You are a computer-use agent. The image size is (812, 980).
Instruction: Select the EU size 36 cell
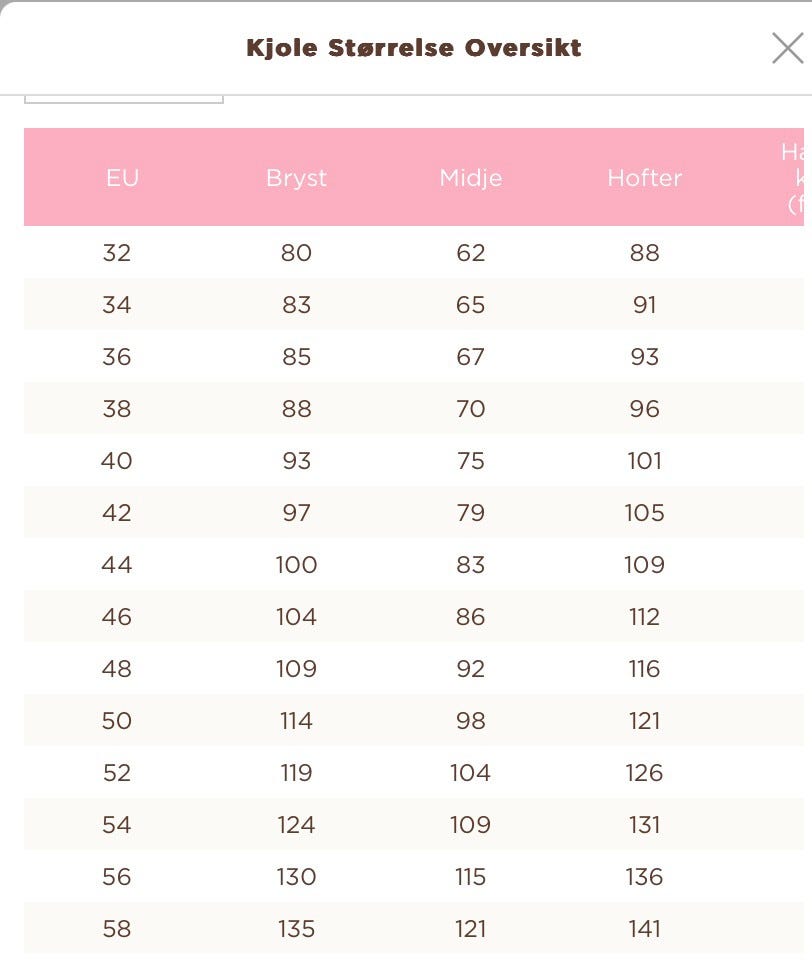click(x=117, y=357)
